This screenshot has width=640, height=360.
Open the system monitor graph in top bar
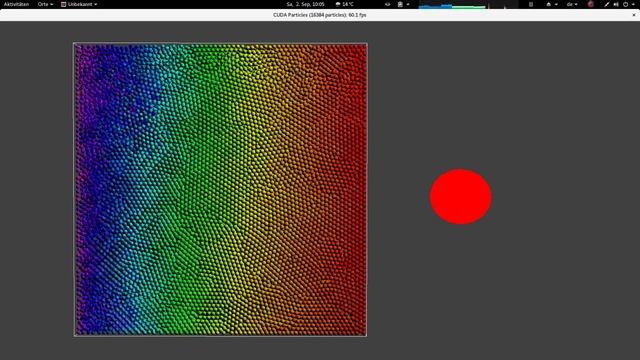tap(468, 4)
